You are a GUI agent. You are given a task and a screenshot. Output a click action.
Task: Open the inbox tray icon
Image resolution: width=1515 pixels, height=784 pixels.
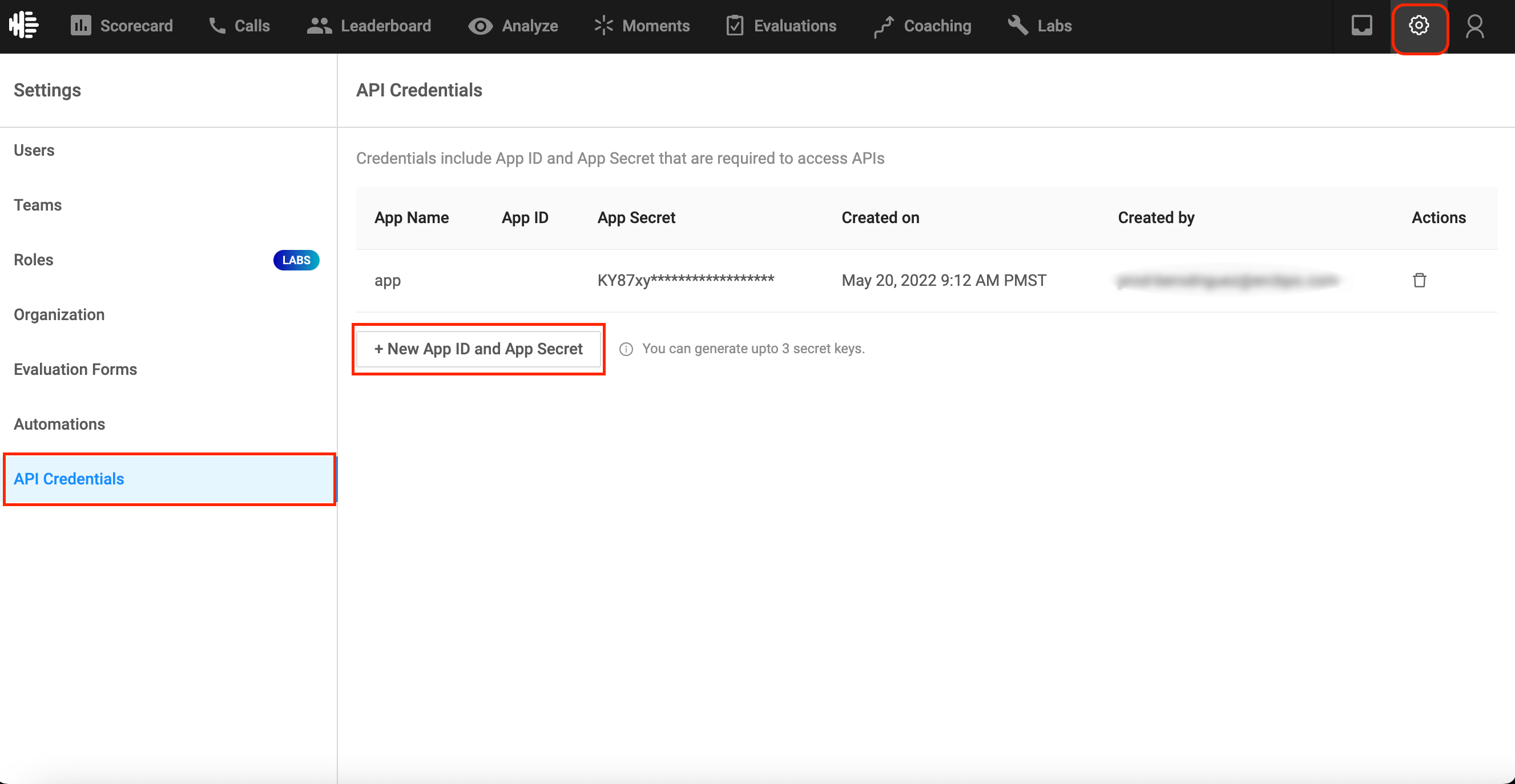click(1361, 25)
